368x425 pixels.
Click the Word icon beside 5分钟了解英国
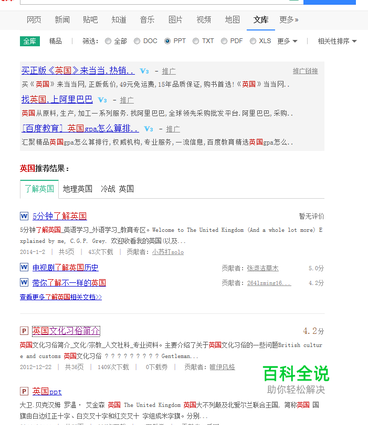tap(24, 216)
